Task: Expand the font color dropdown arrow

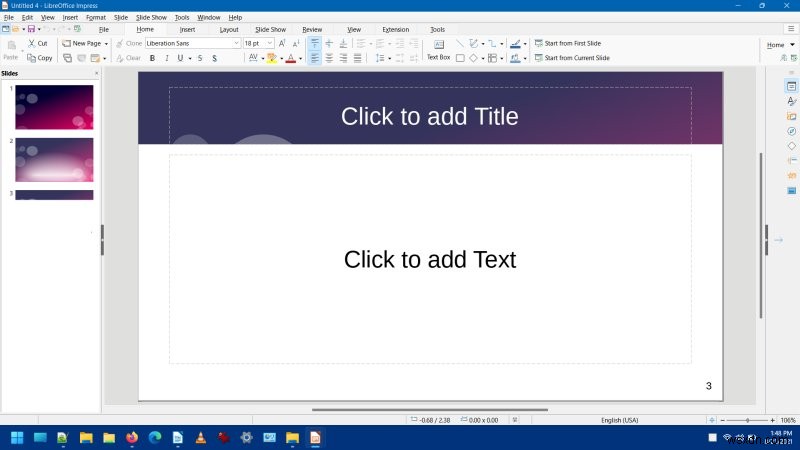Action: (301, 58)
